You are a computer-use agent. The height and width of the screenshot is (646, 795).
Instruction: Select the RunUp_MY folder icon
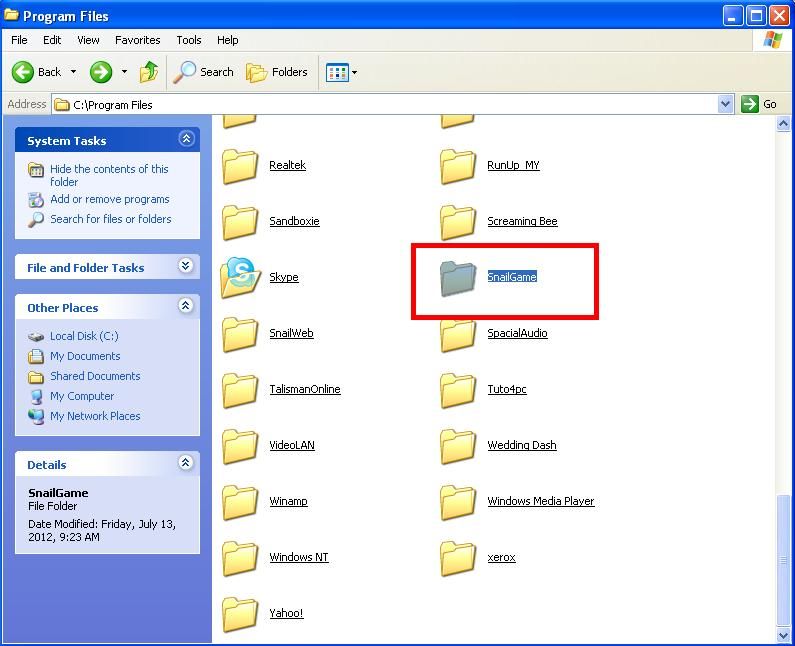click(x=458, y=166)
